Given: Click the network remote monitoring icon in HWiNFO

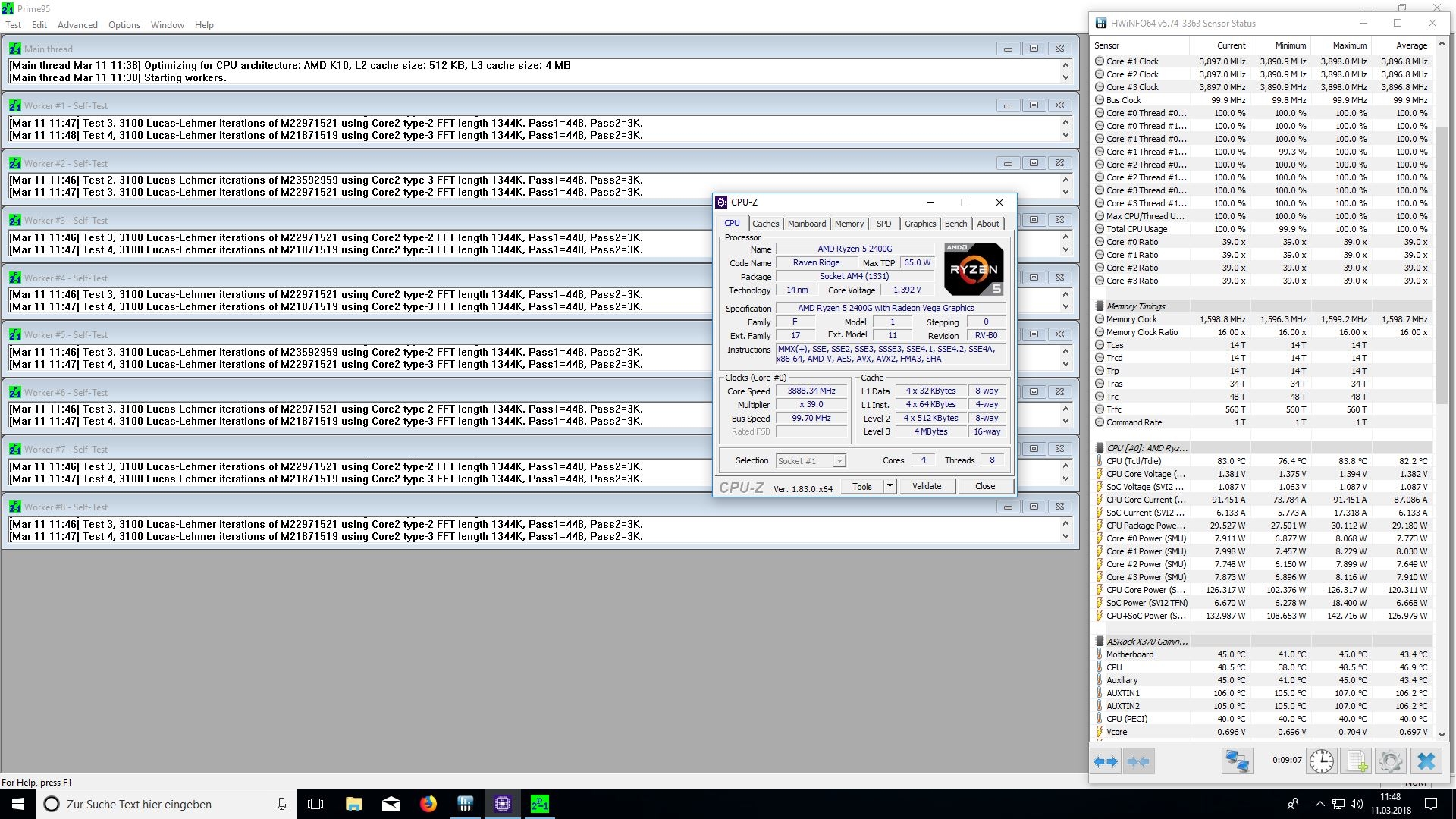Looking at the screenshot, I should pos(1237,761).
